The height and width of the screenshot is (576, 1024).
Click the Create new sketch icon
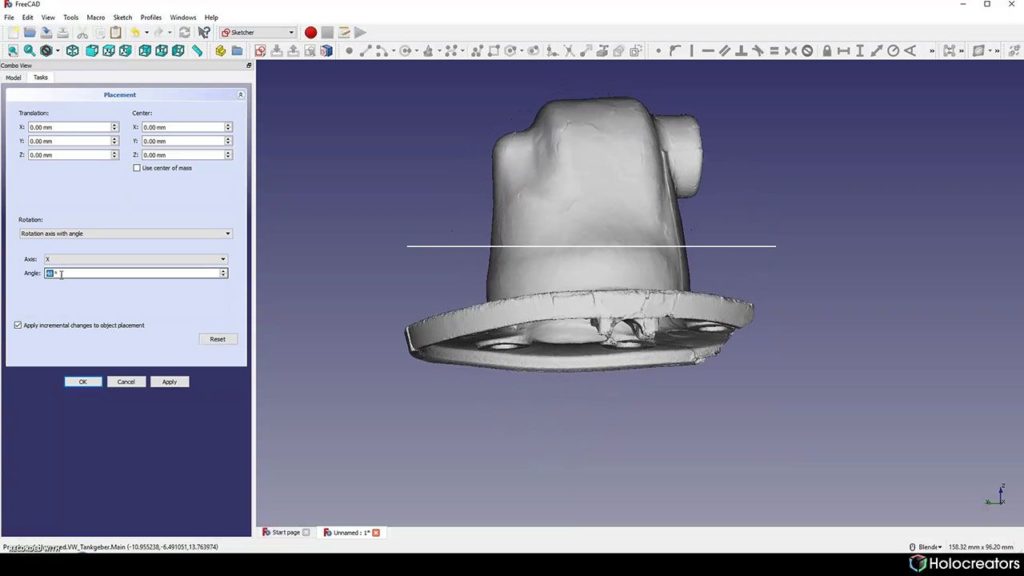260,51
